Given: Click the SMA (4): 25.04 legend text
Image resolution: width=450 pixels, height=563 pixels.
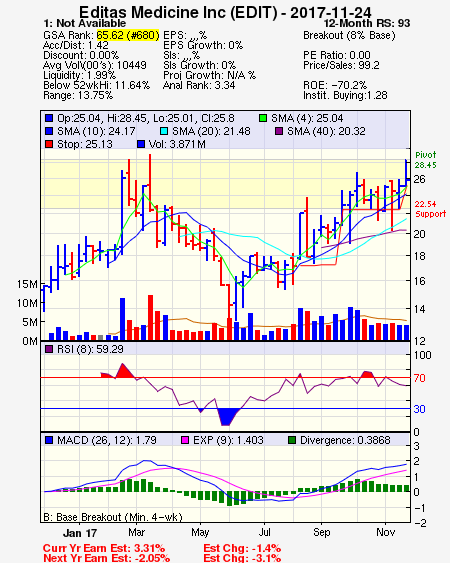Looking at the screenshot, I should (307, 118).
